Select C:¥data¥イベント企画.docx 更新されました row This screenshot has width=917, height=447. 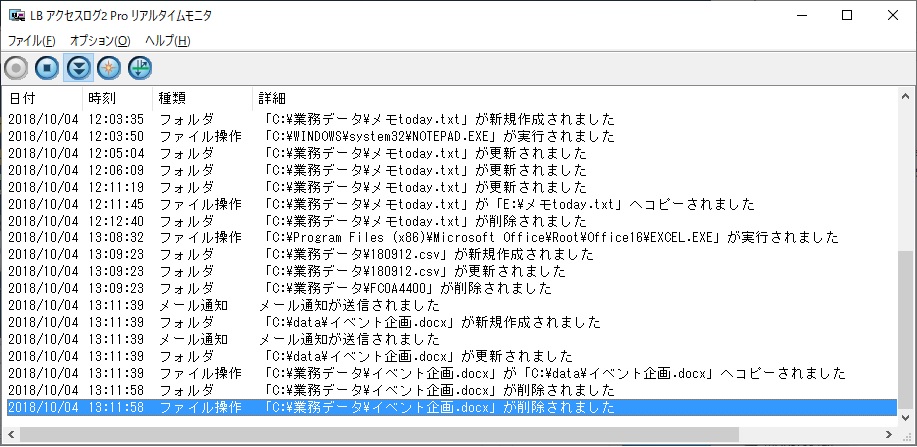tap(451, 356)
